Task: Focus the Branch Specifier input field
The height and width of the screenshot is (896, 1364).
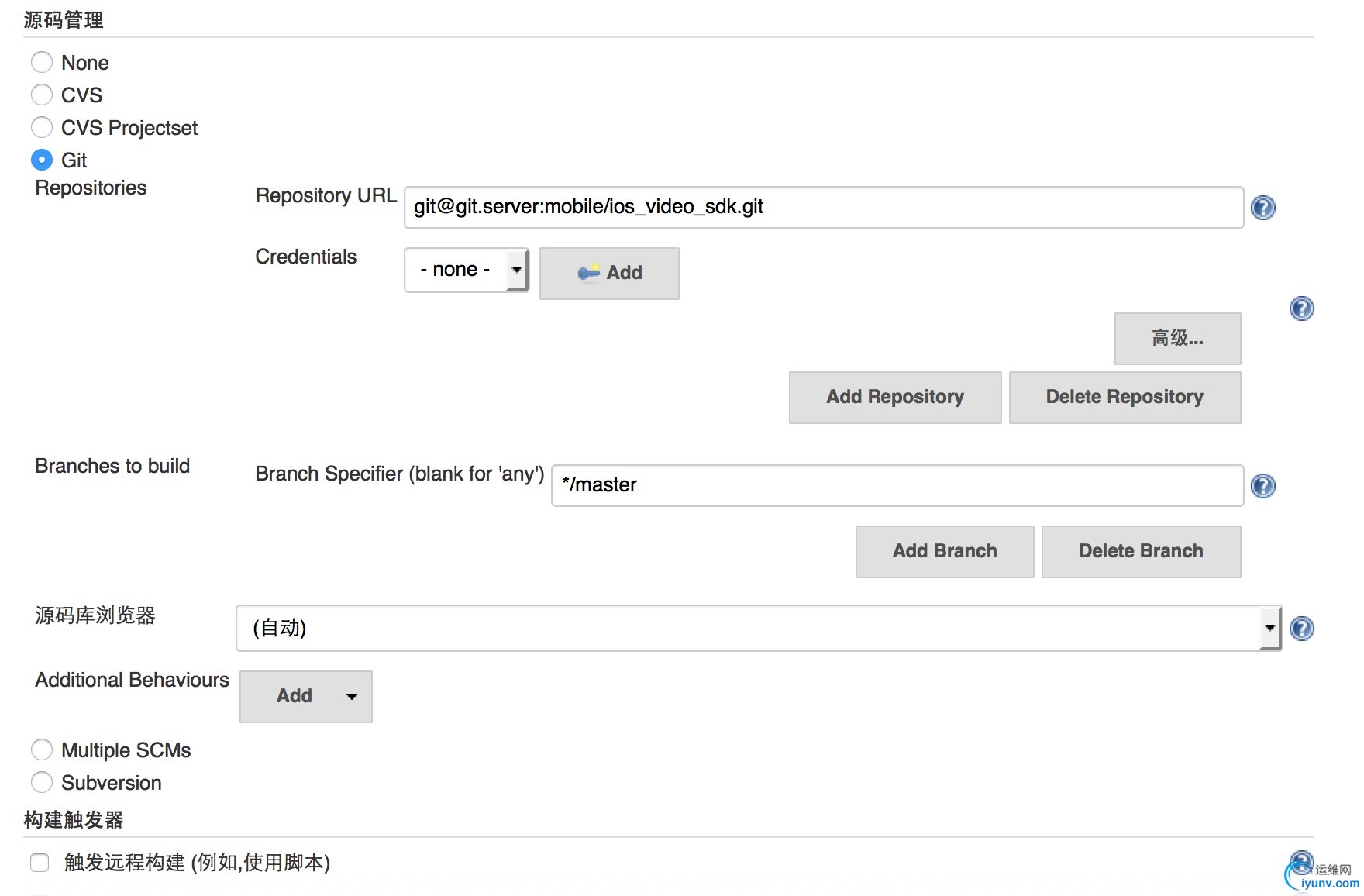Action: point(897,485)
